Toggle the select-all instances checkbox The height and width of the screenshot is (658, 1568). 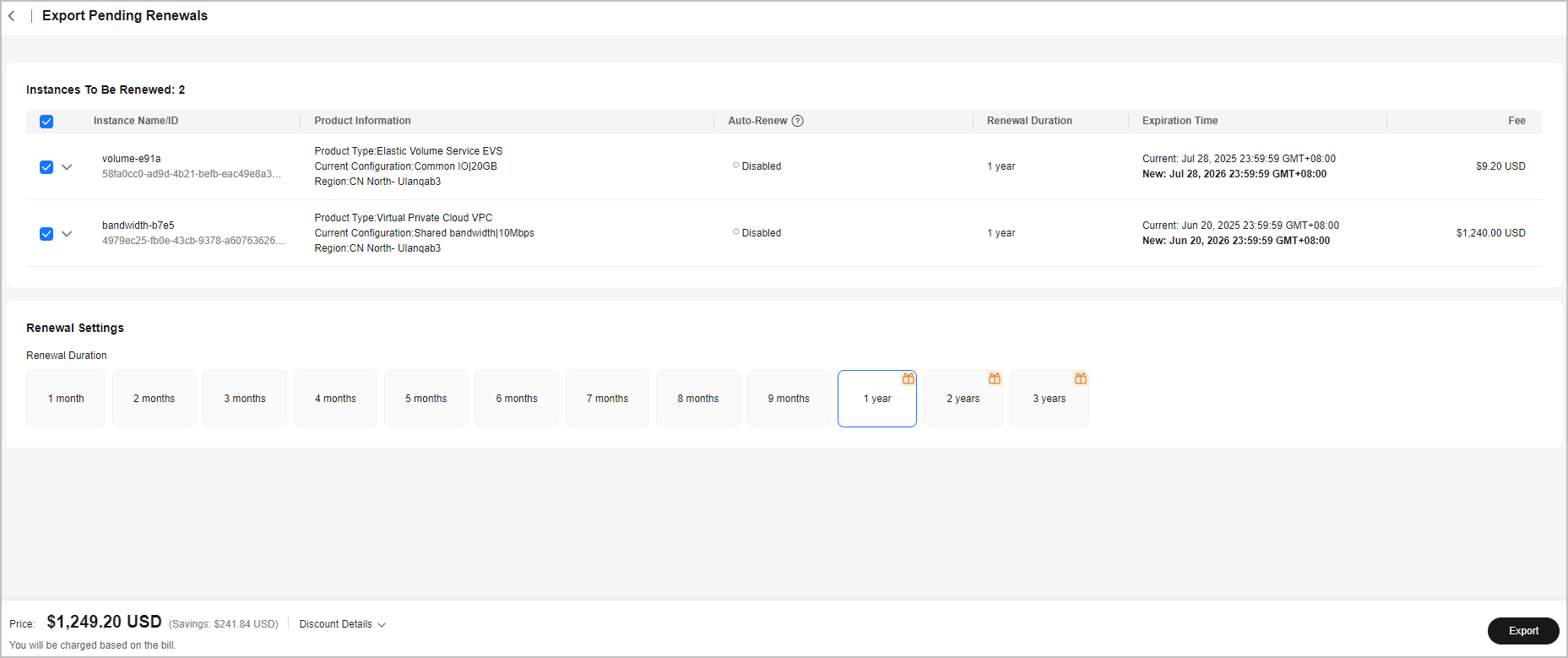[46, 122]
